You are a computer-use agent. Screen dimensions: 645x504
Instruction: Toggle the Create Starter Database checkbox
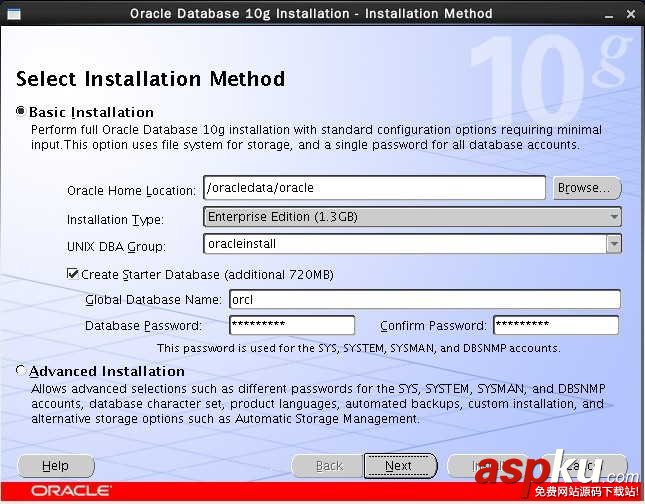[72, 274]
